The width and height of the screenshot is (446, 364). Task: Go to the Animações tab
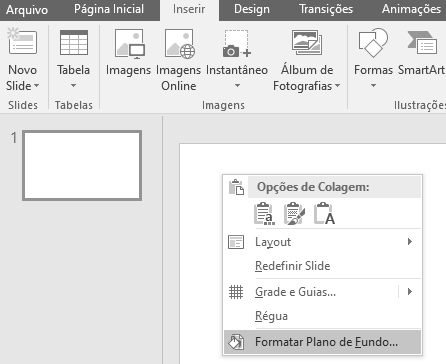[x=411, y=9]
